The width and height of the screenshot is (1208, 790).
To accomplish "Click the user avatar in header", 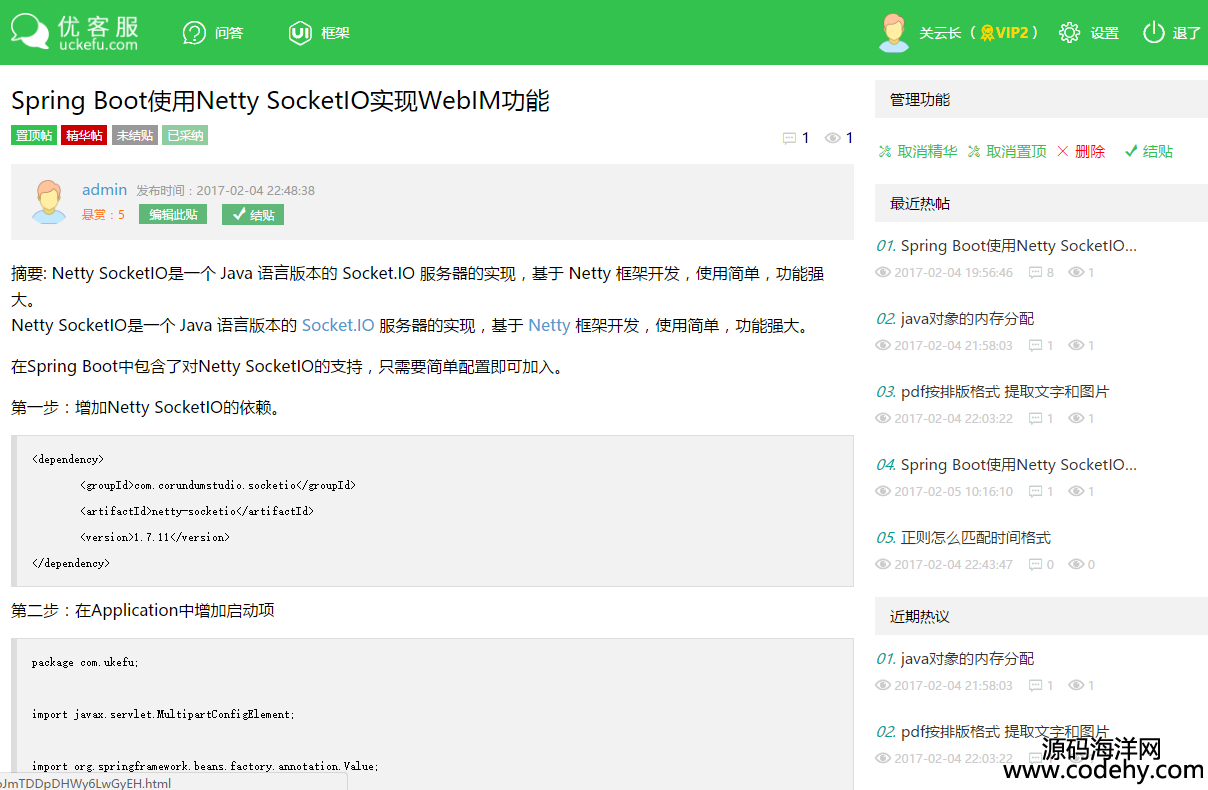I will tap(893, 32).
